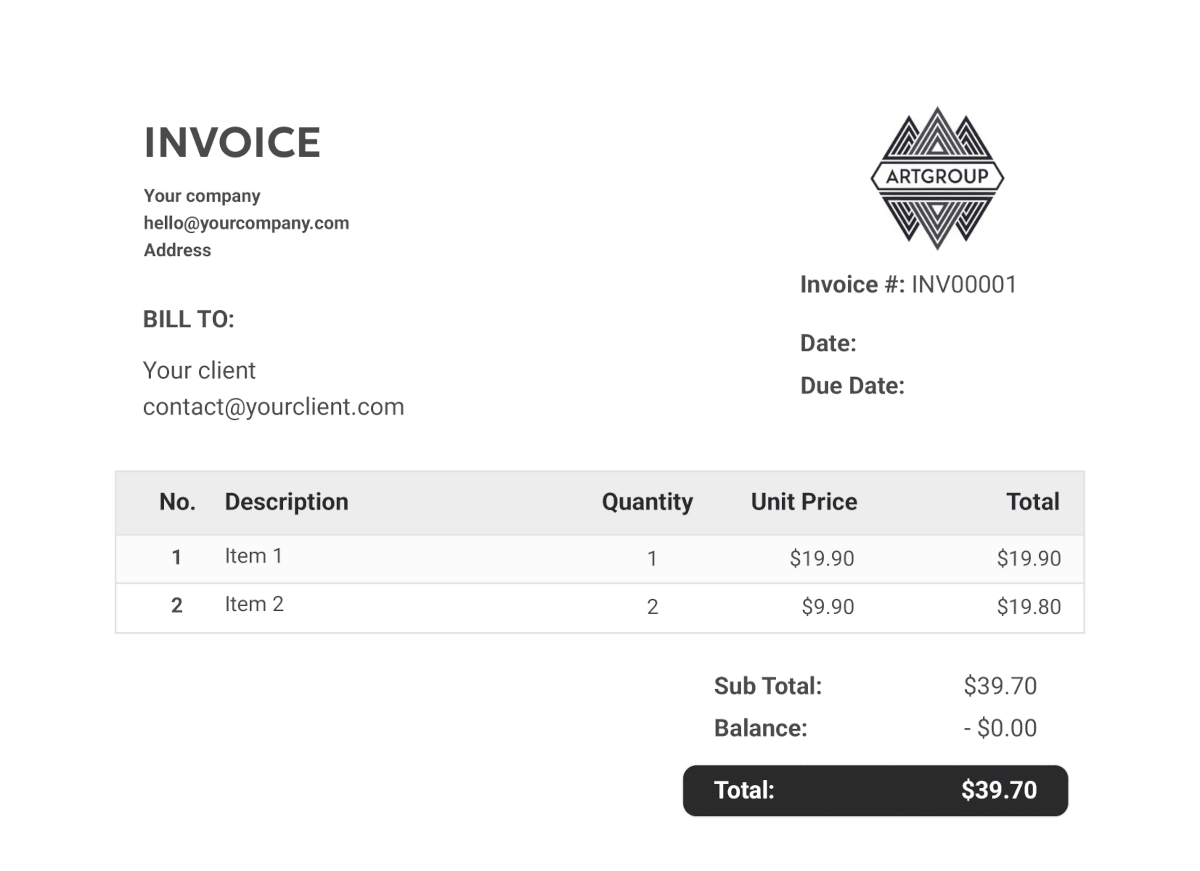This screenshot has width=1200, height=871.
Task: Click the contact@yourclient.com email
Action: (x=273, y=407)
